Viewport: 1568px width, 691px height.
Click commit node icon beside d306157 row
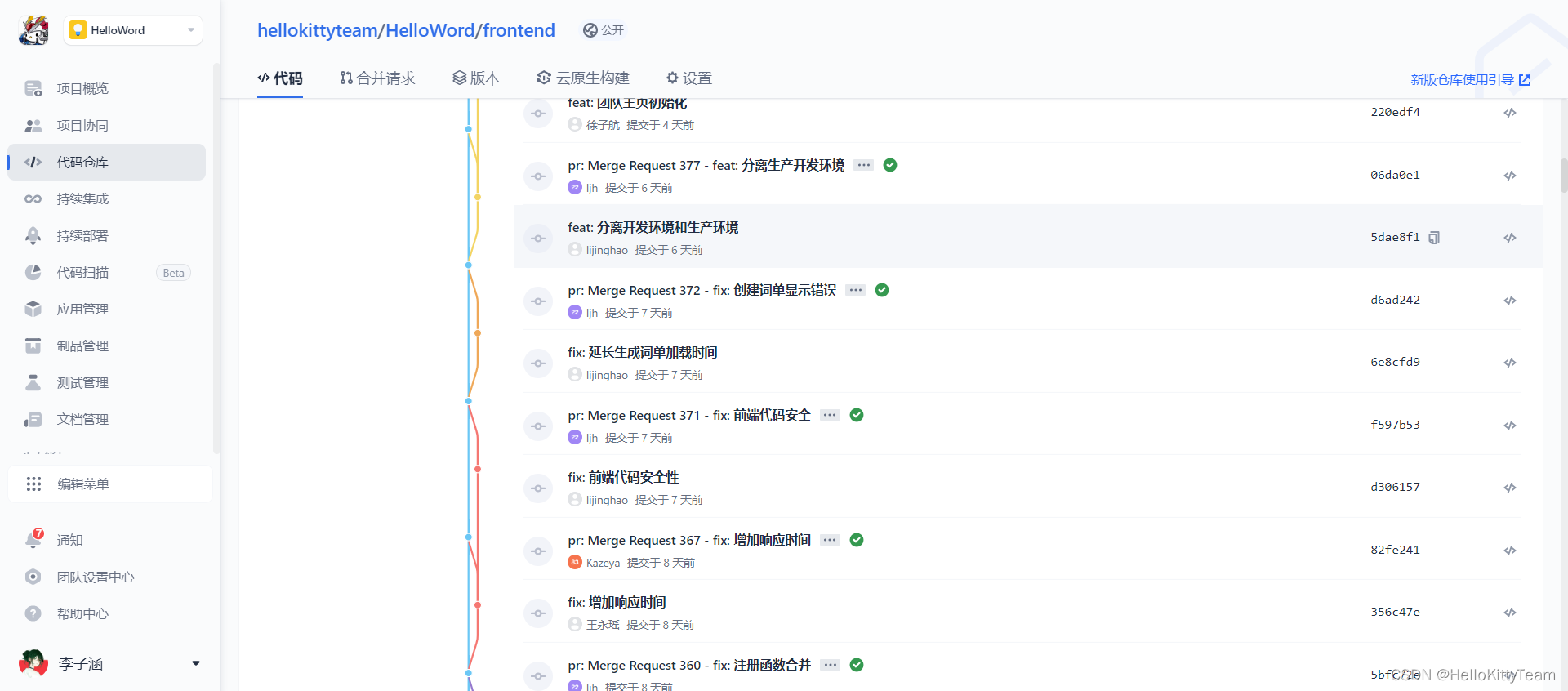(x=538, y=488)
